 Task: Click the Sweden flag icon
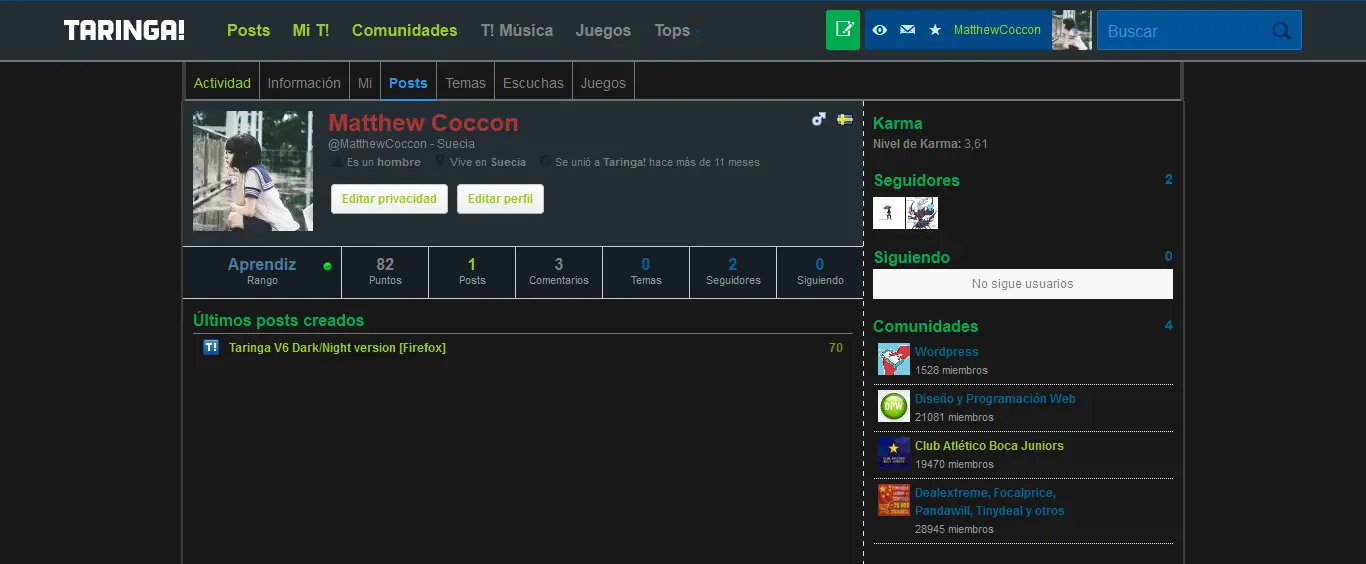(844, 119)
